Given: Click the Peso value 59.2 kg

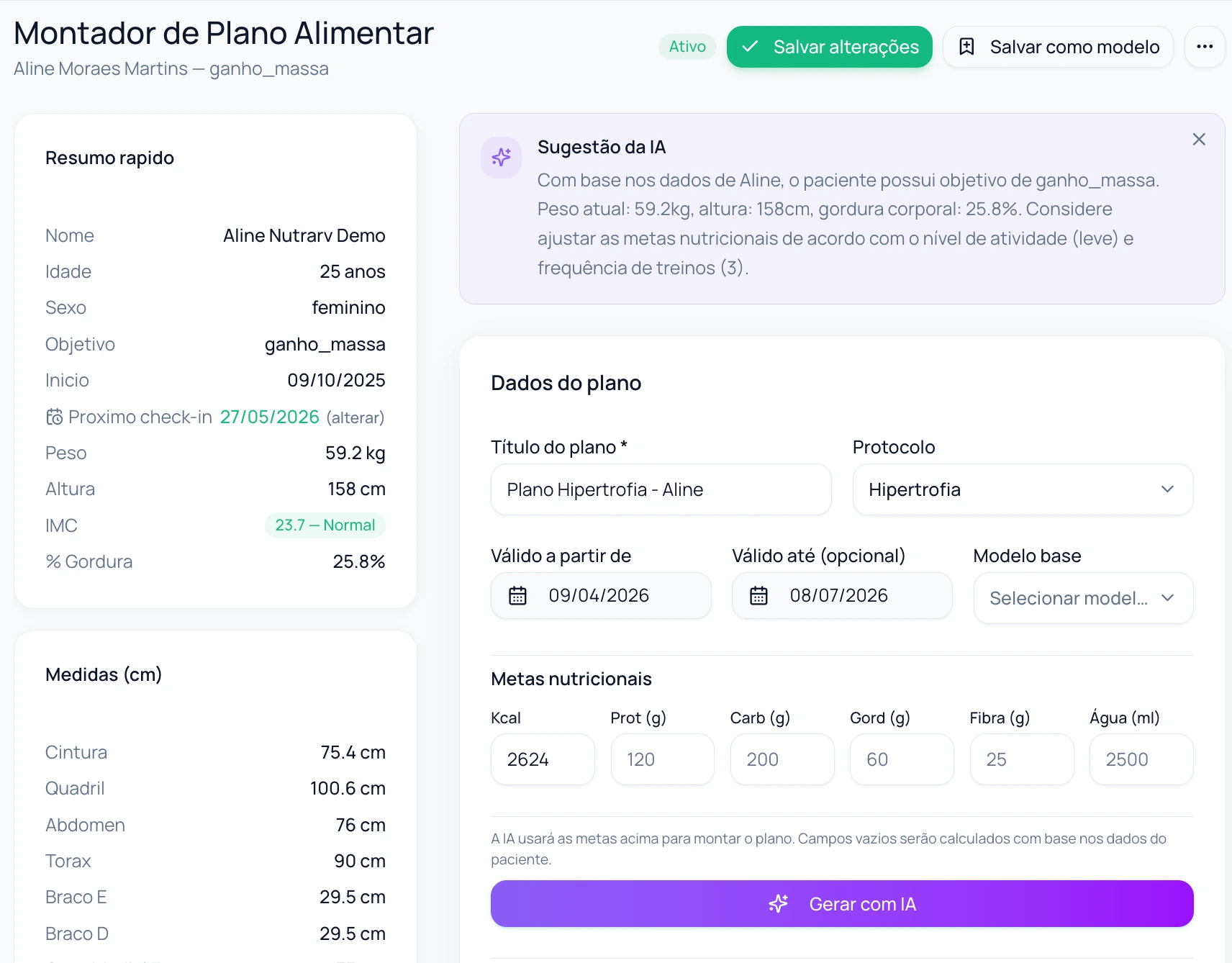Looking at the screenshot, I should coord(355,453).
